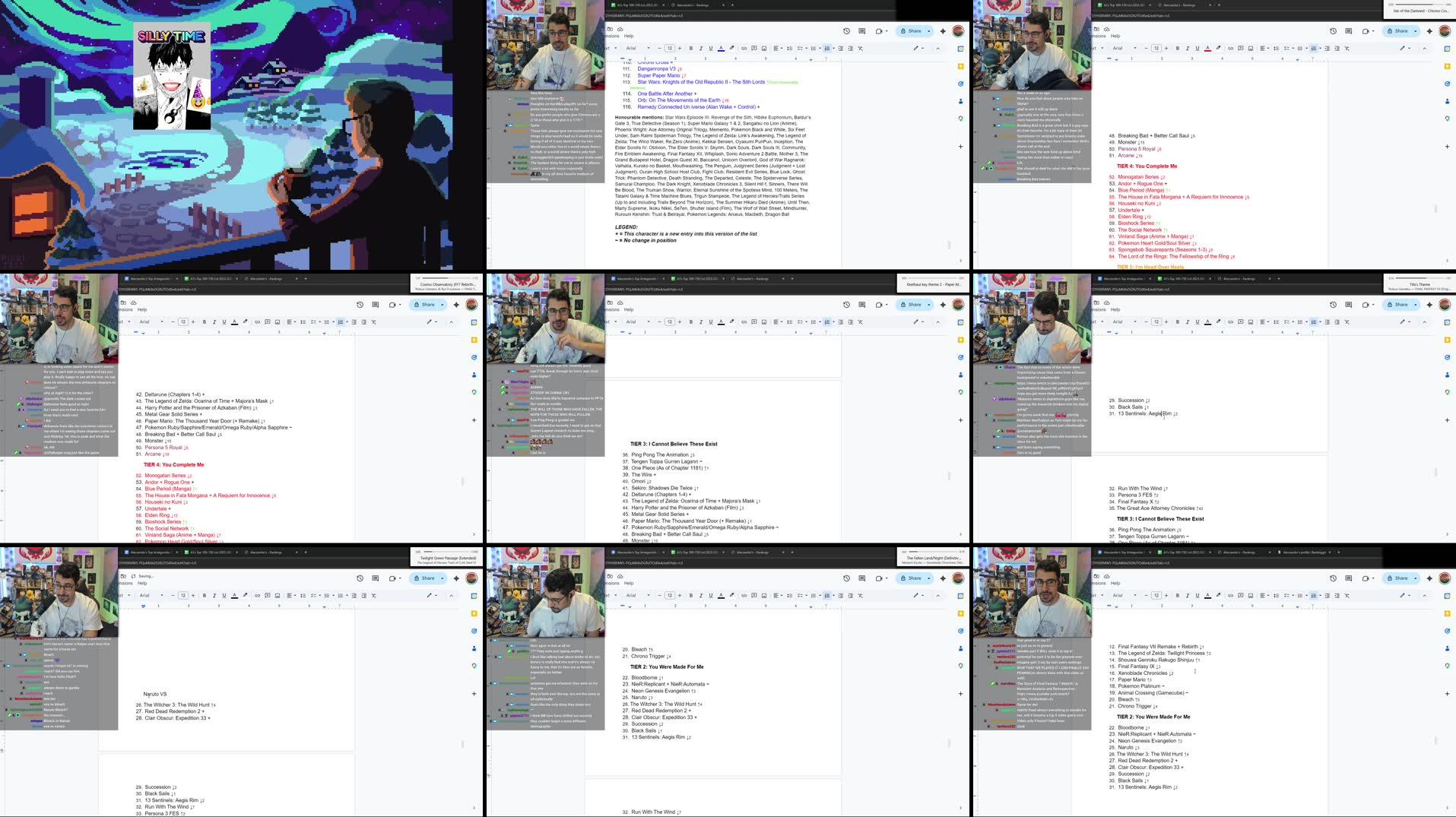Screen dimensions: 1456x817
Task: Select the Italic formatting icon
Action: pyautogui.click(x=701, y=47)
